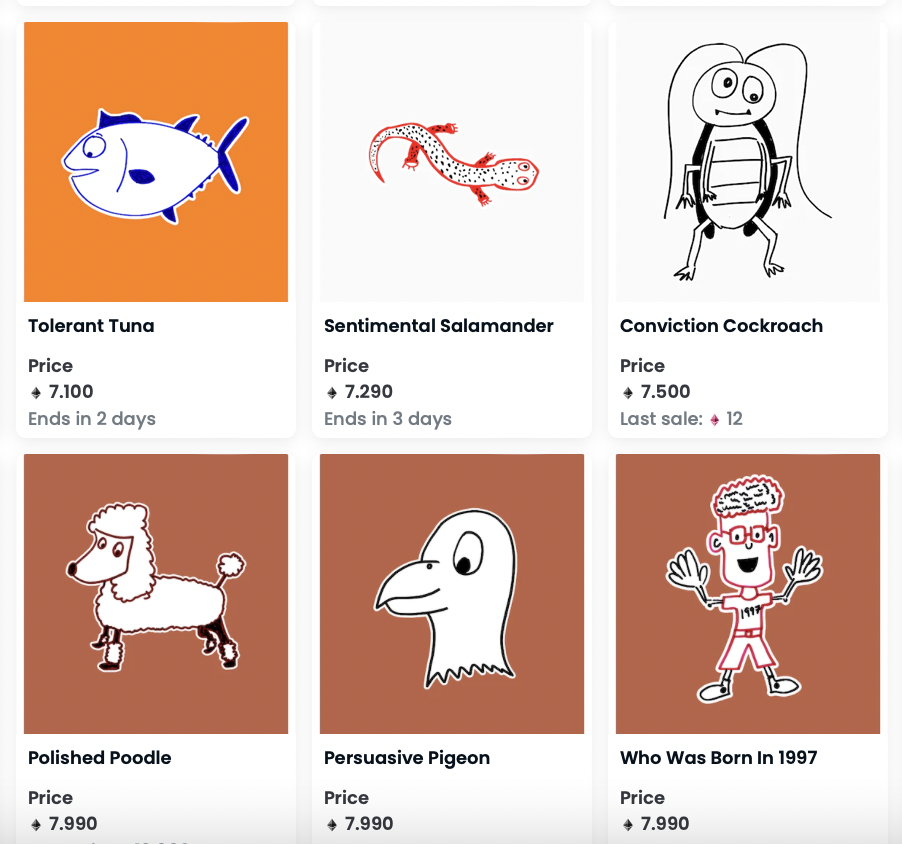Click the Polished Poodle title

tap(100, 758)
